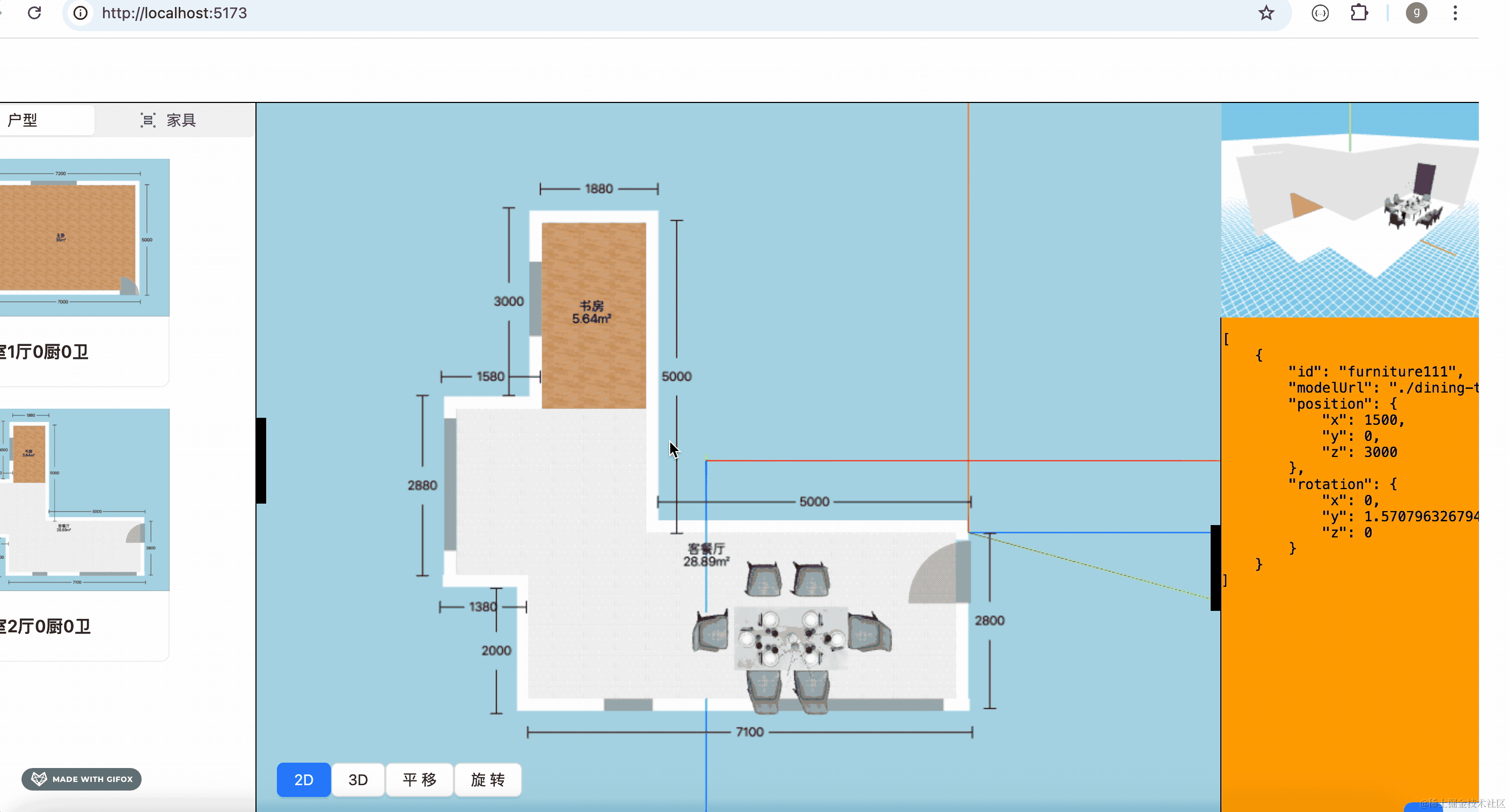
Task: Open the browser extensions puzzle icon
Action: 1359,13
